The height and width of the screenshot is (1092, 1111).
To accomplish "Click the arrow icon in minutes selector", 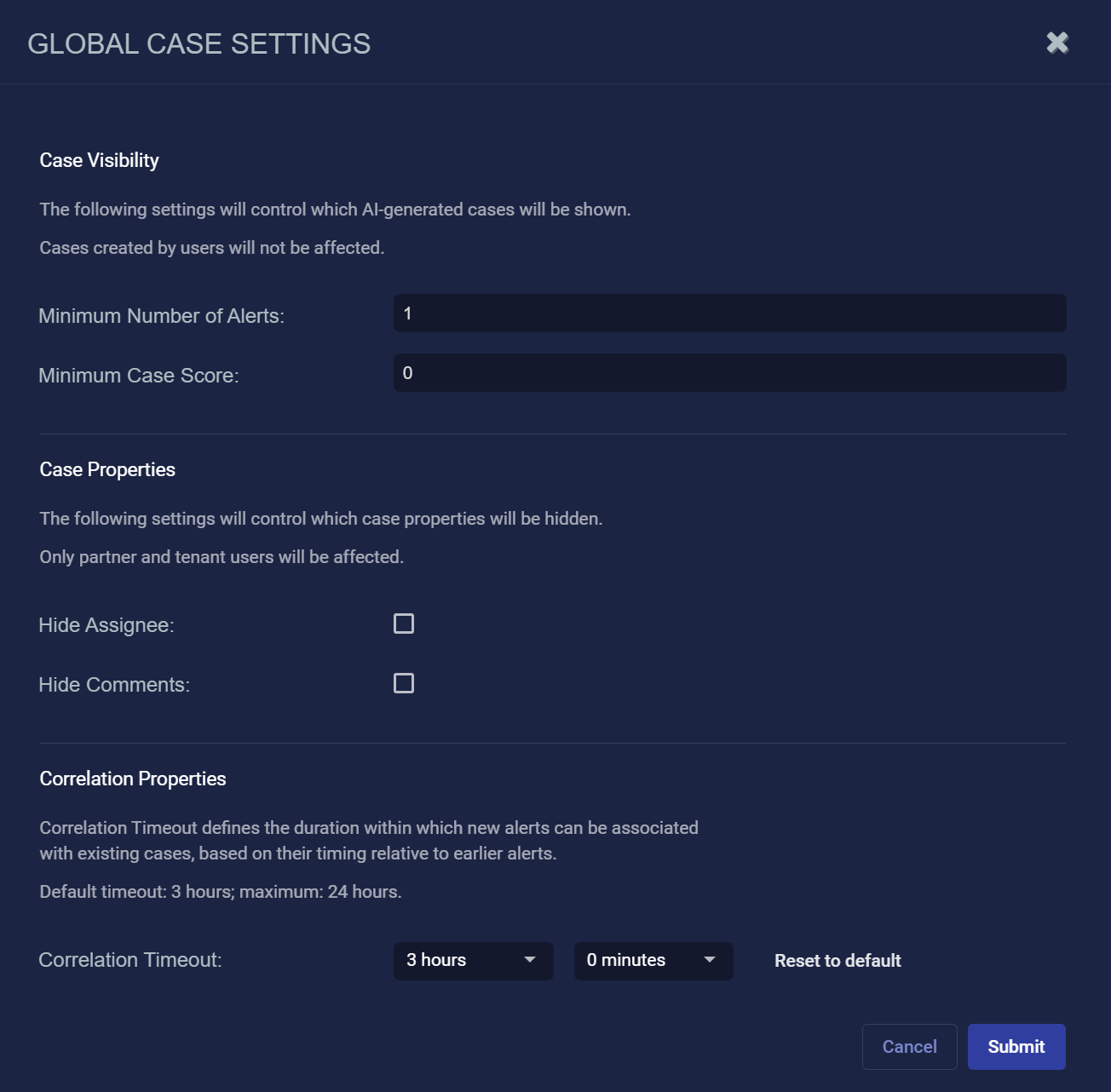I will tap(710, 960).
